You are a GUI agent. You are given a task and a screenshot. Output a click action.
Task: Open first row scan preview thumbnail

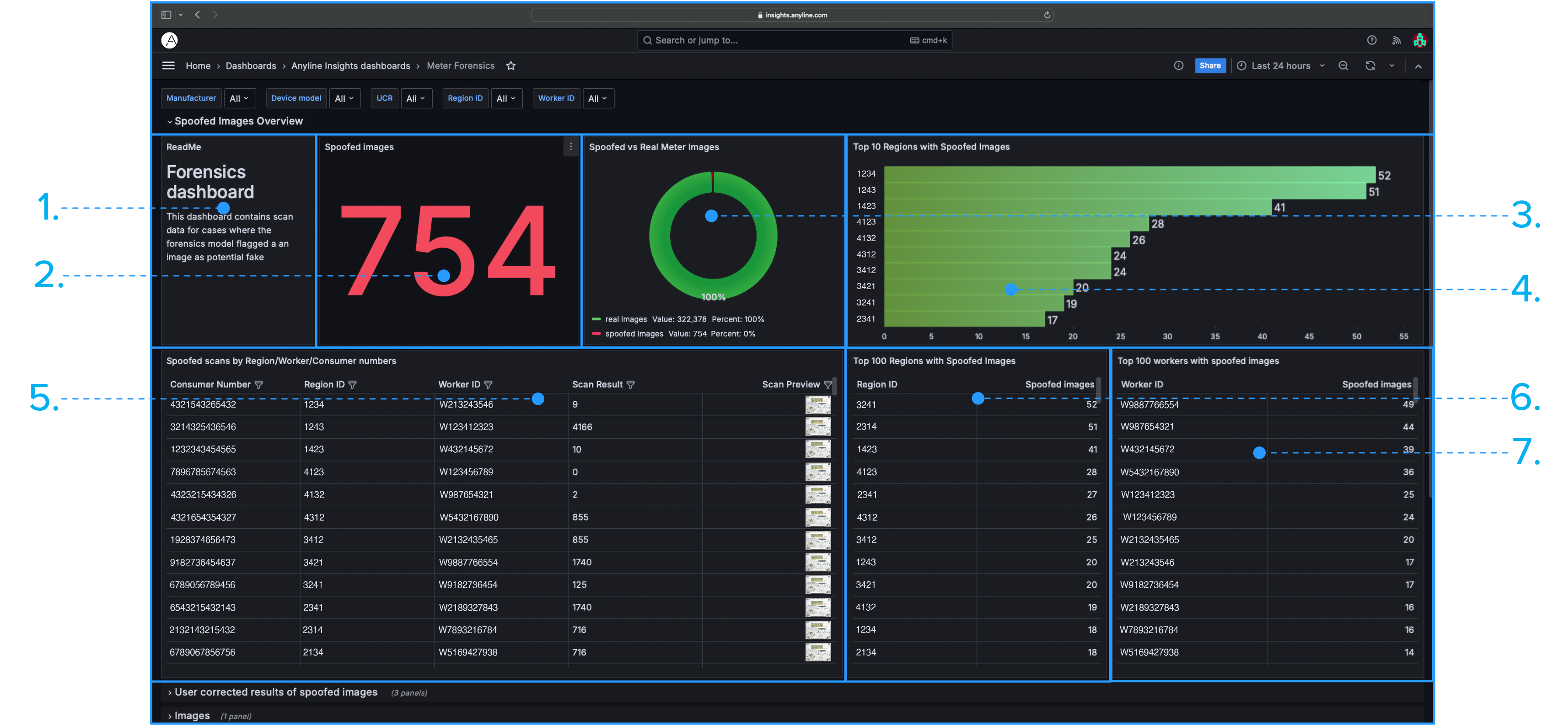click(817, 404)
